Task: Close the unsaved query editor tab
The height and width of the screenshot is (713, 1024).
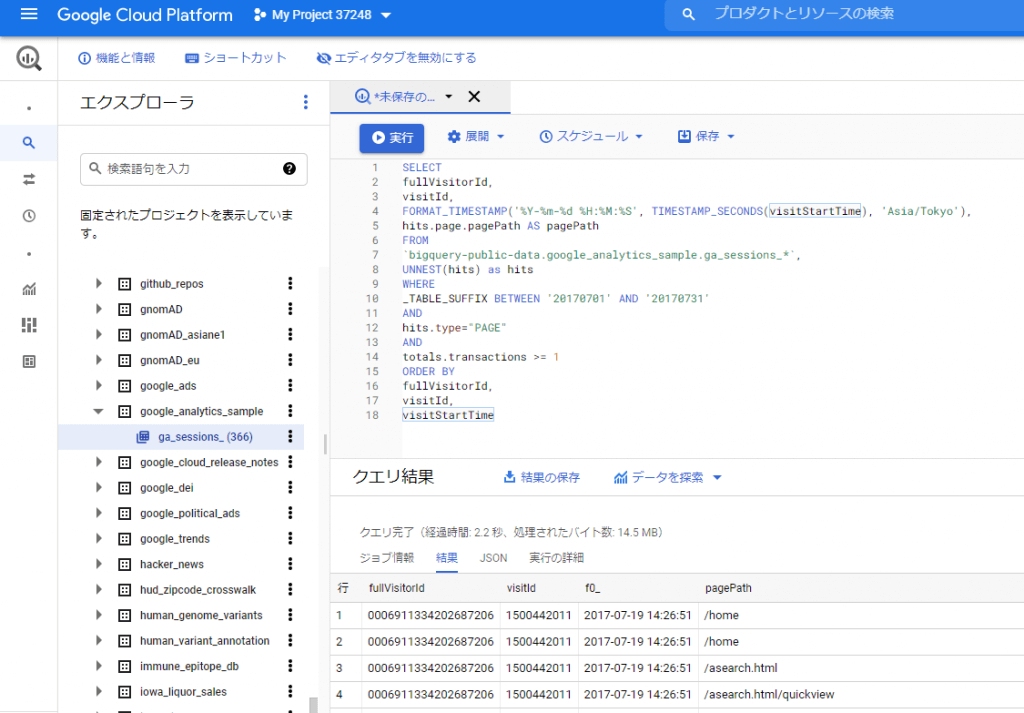Action: (x=474, y=97)
